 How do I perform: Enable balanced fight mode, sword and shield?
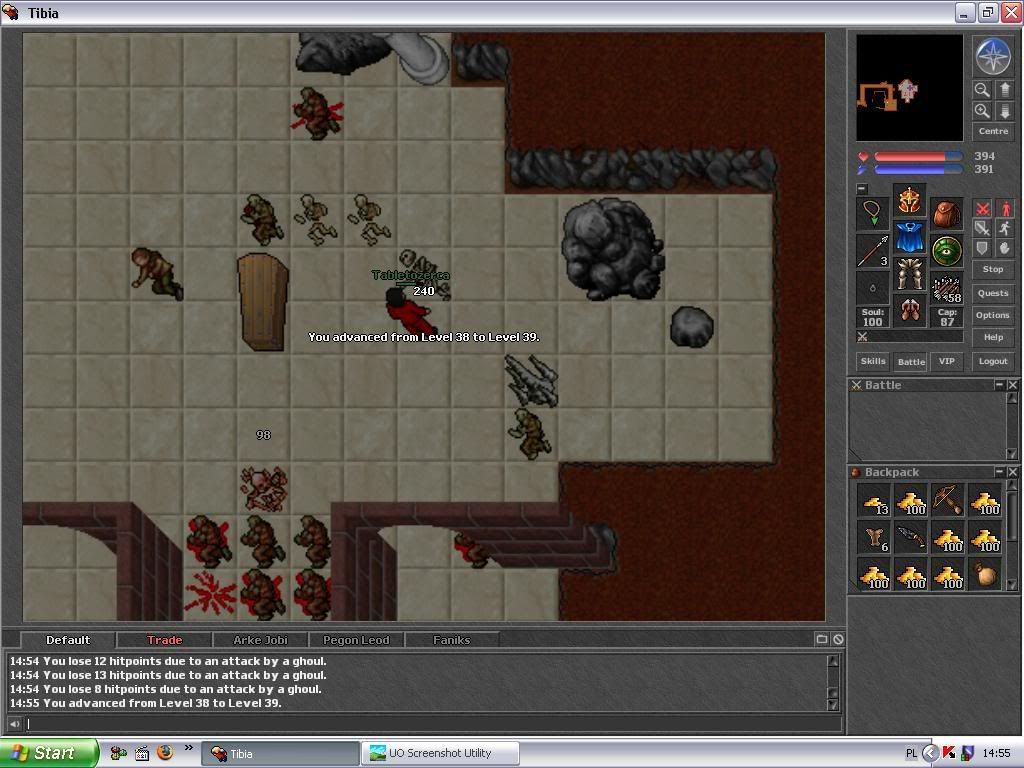pos(982,228)
